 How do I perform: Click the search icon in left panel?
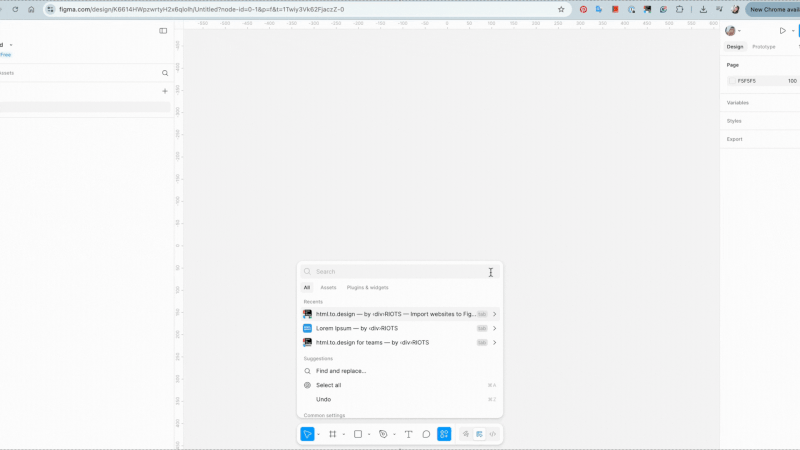tap(165, 73)
